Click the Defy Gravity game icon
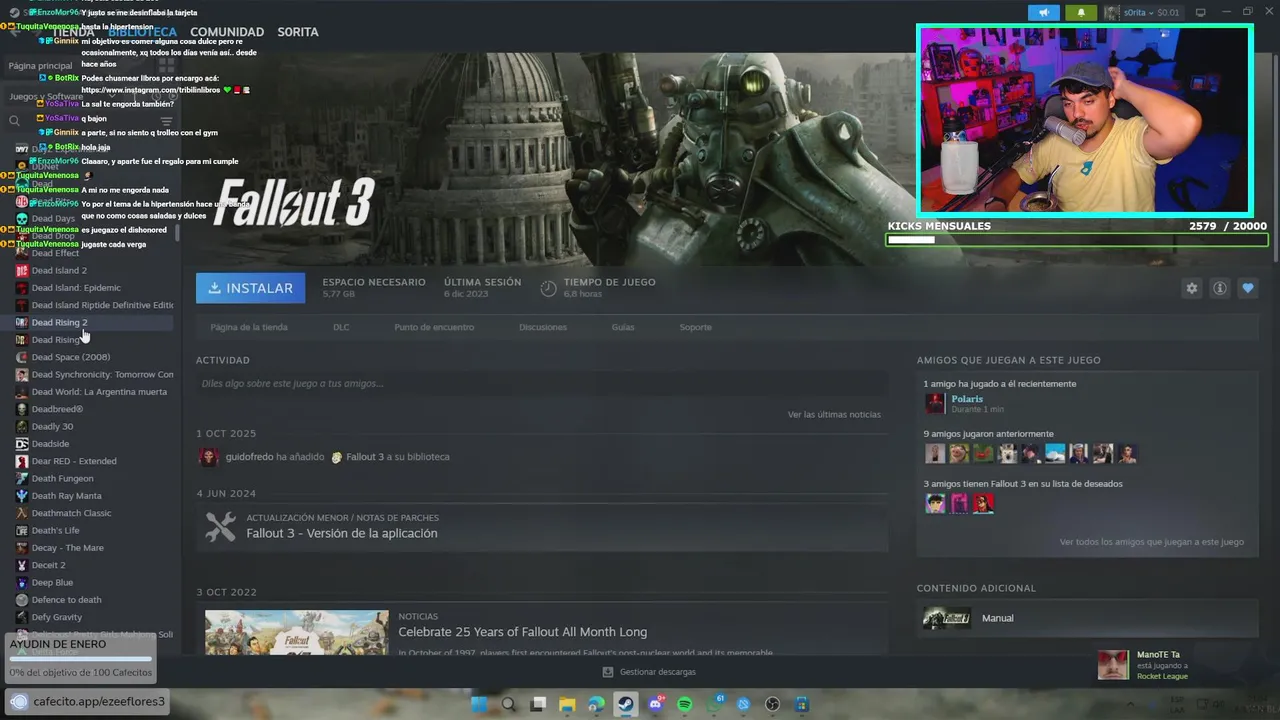This screenshot has height=720, width=1280. click(x=22, y=617)
